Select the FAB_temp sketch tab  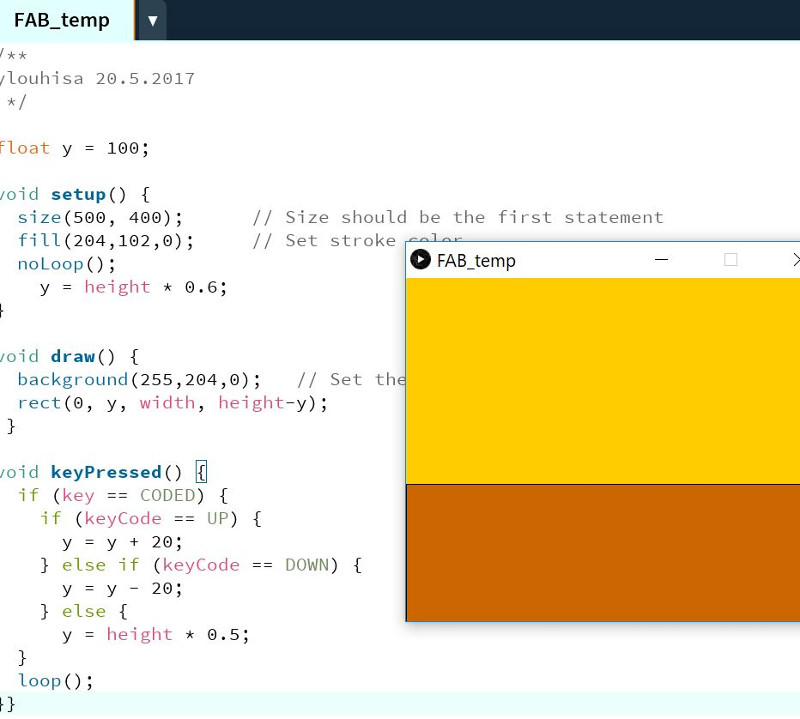pos(67,20)
